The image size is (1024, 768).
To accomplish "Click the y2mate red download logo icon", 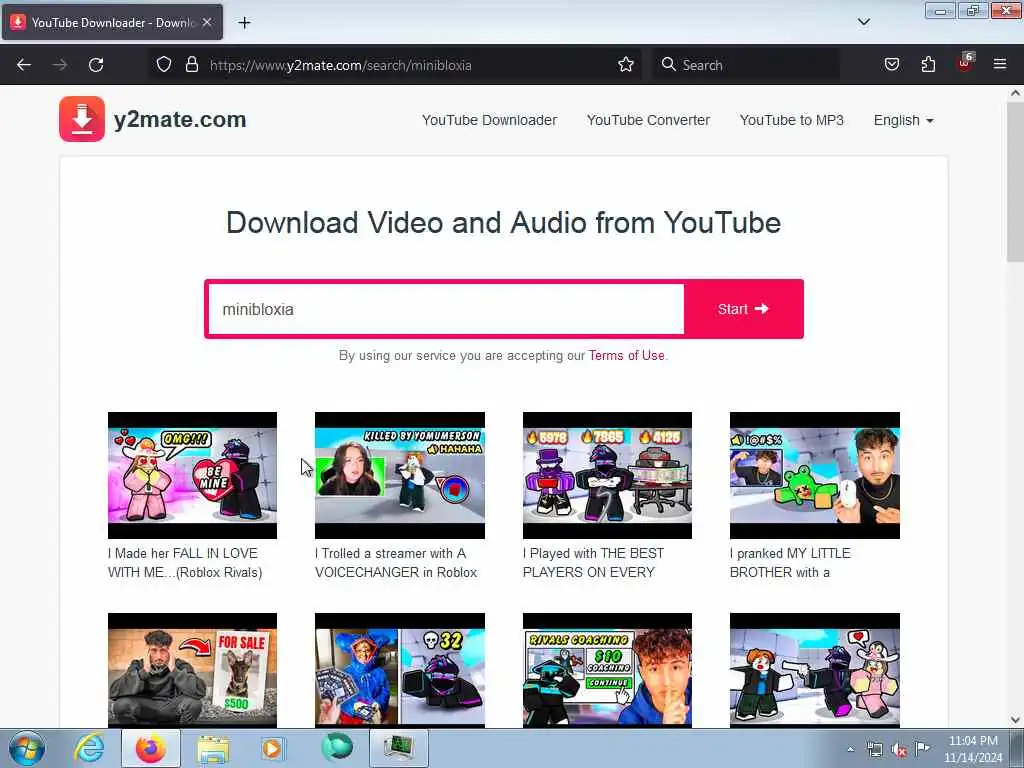I will tap(82, 119).
